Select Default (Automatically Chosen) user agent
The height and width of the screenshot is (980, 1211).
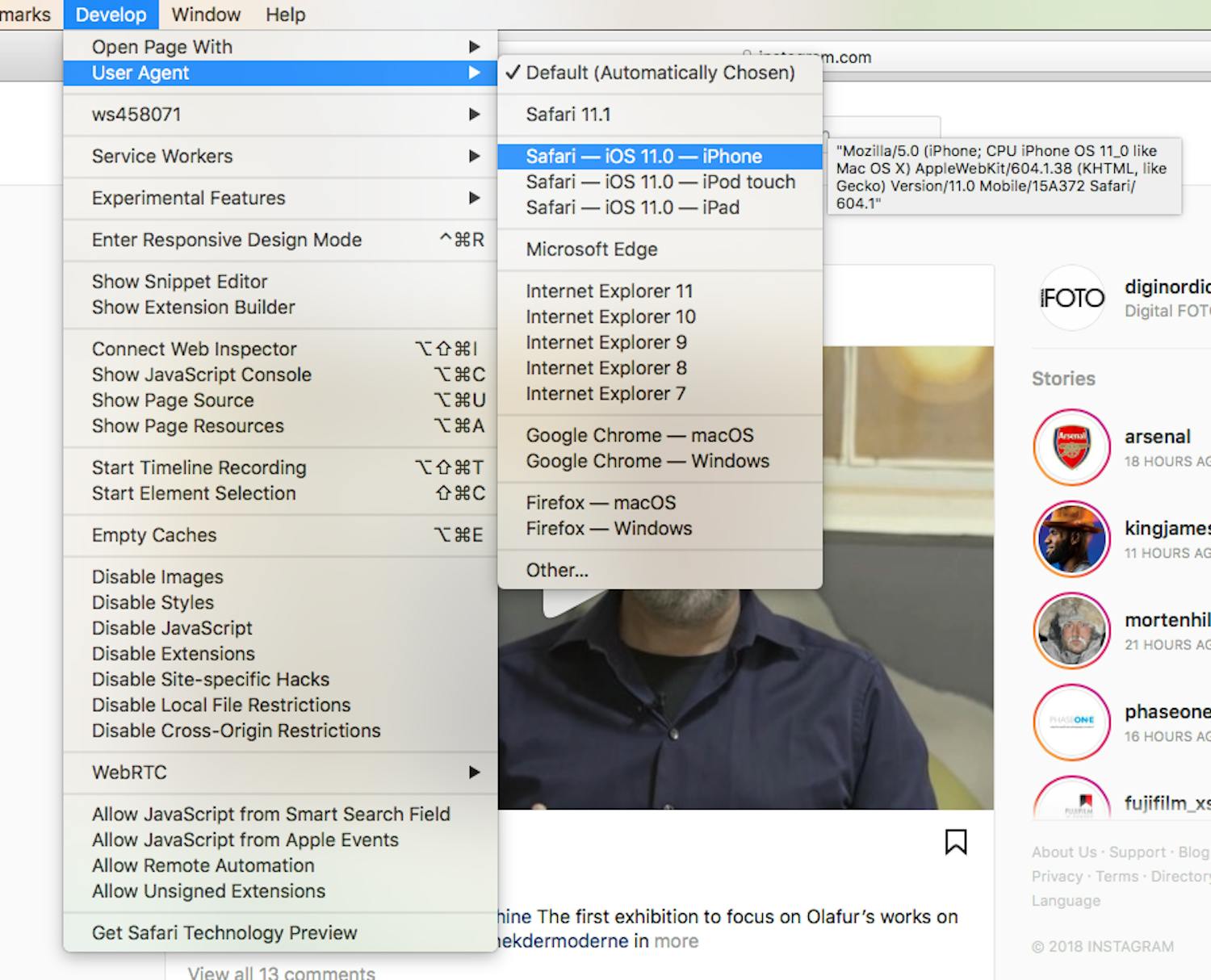[660, 73]
